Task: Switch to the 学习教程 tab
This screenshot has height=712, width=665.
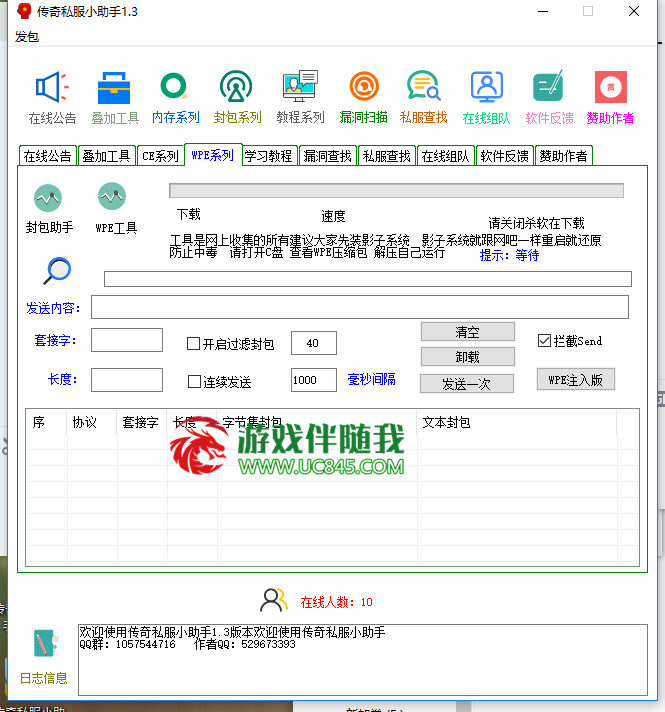Action: pos(269,156)
